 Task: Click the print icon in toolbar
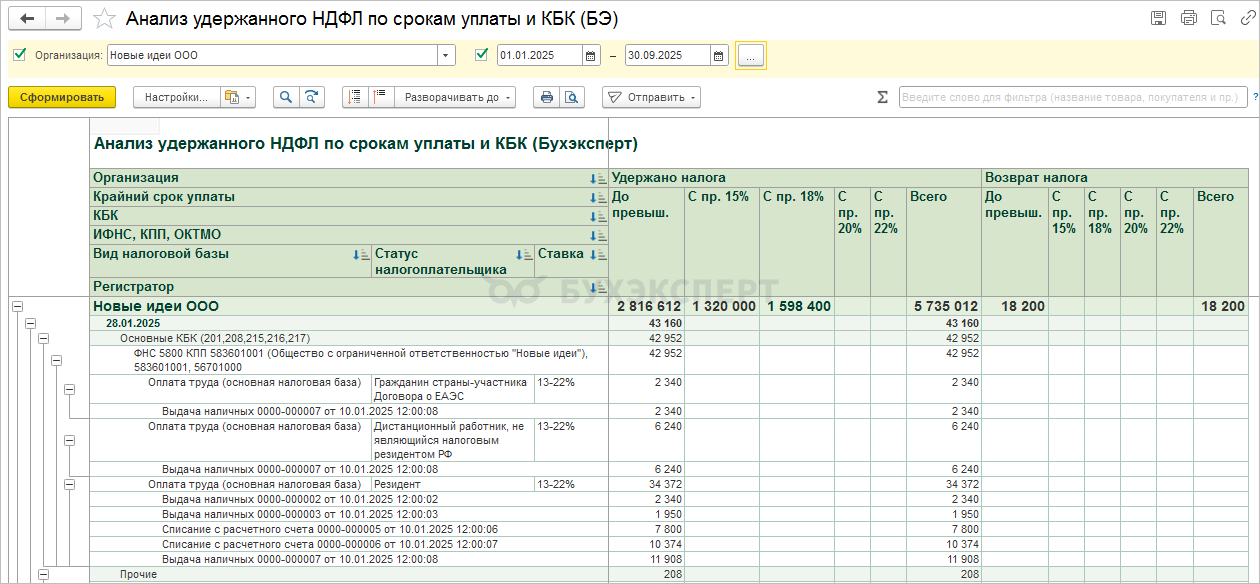pyautogui.click(x=547, y=97)
